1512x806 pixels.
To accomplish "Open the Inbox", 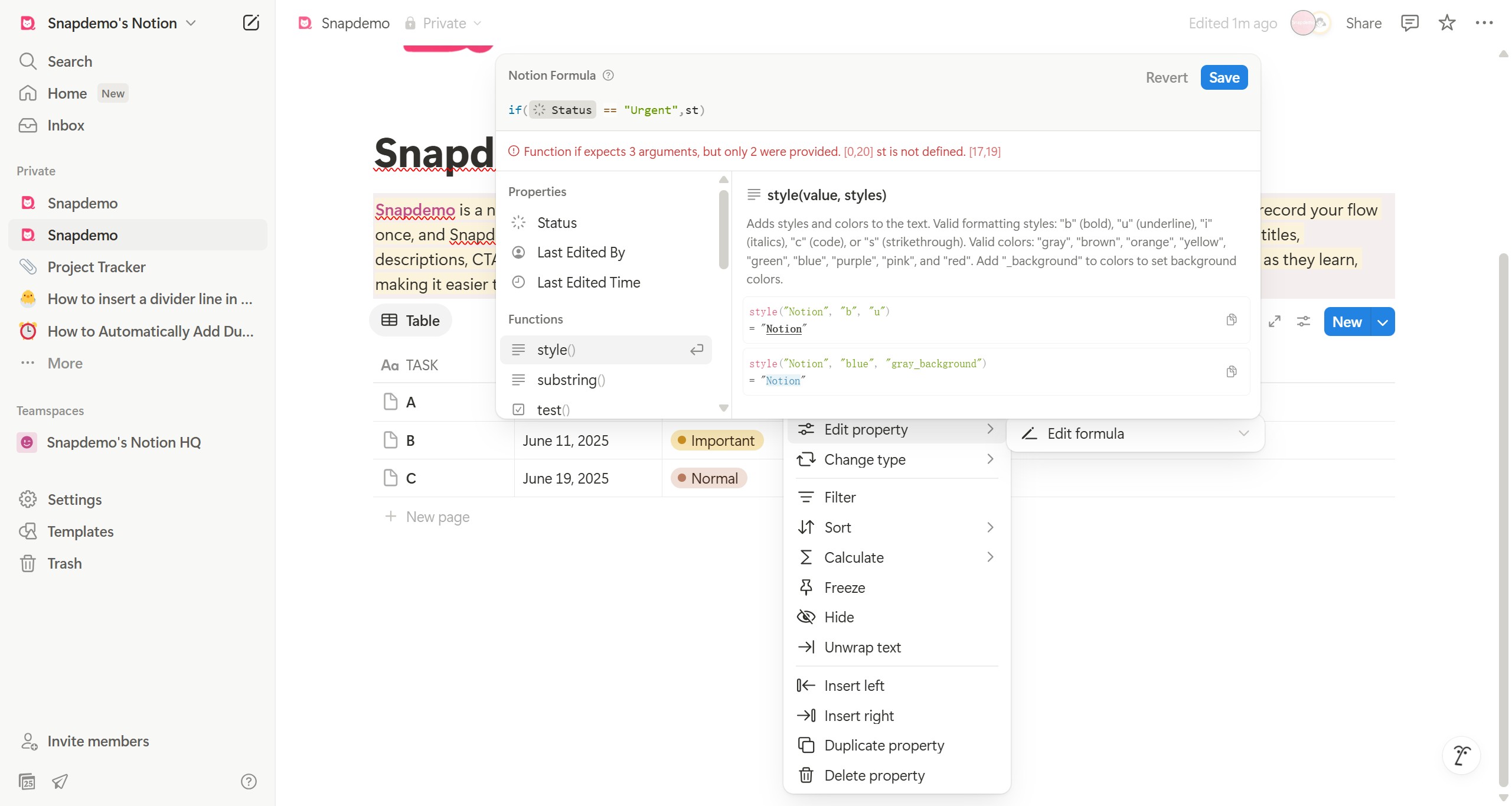I will coord(138,125).
